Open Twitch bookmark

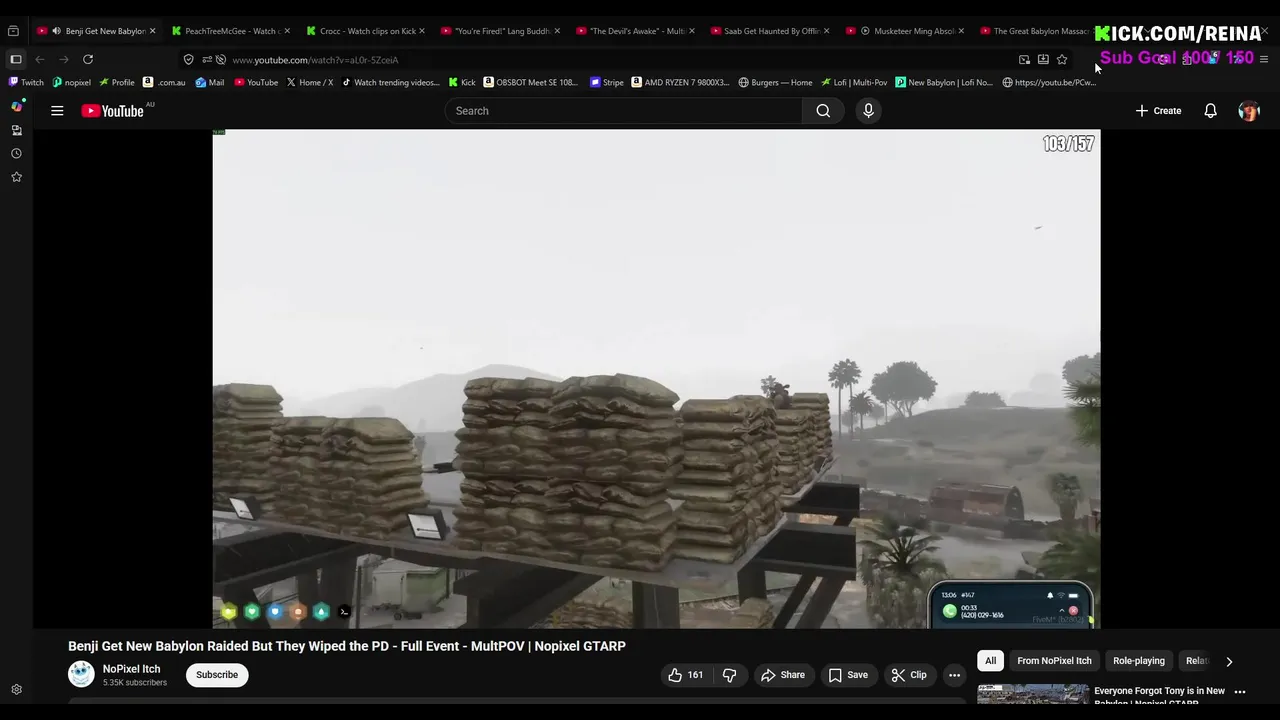pos(26,82)
